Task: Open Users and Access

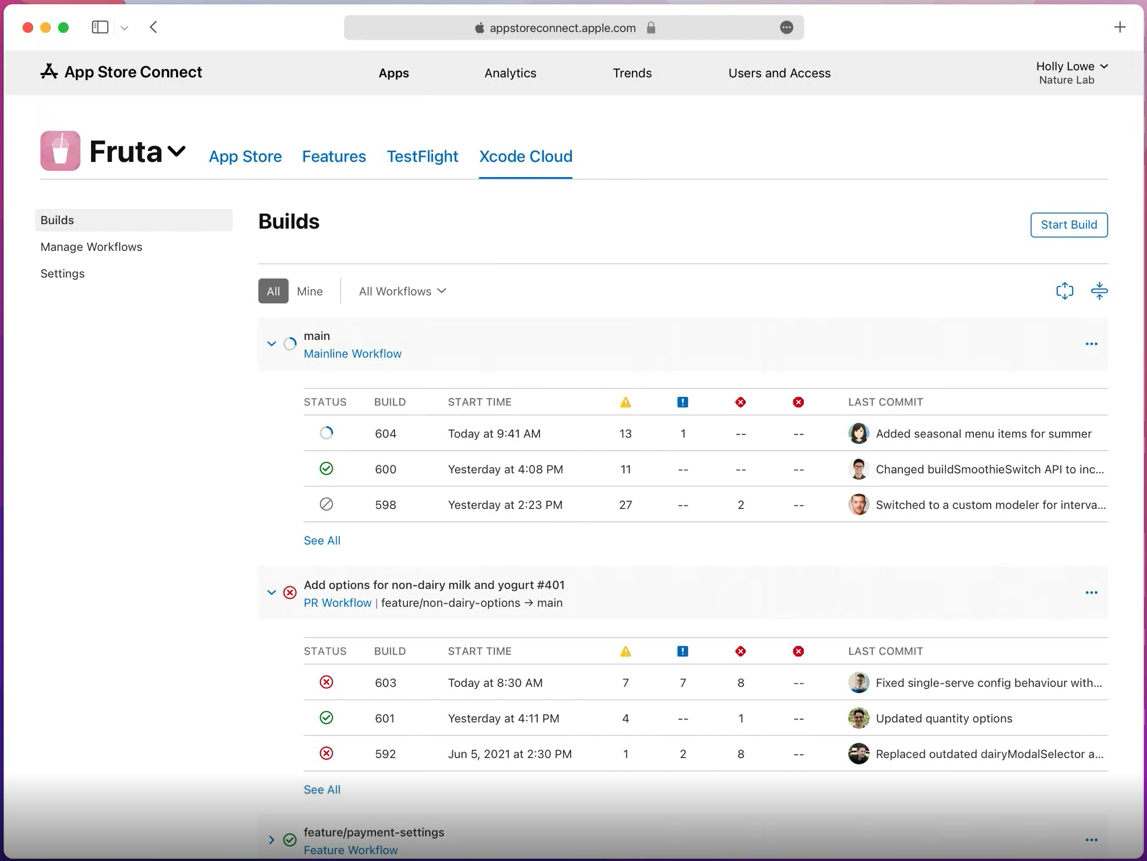Action: coord(779,73)
